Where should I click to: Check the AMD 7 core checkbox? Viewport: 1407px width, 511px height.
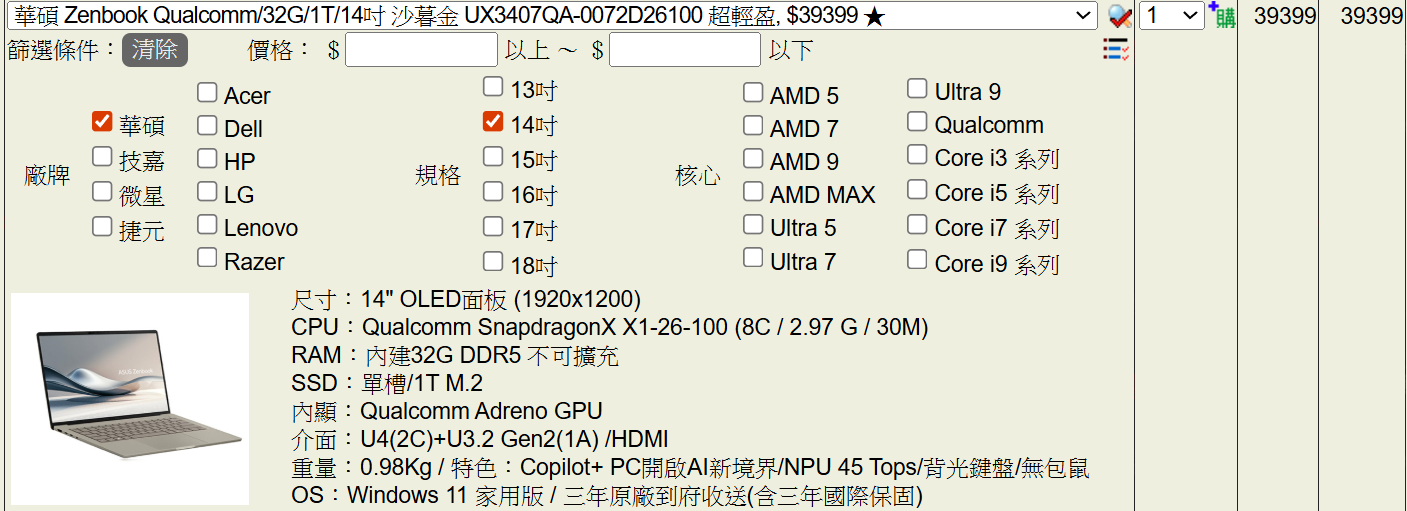pos(753,126)
